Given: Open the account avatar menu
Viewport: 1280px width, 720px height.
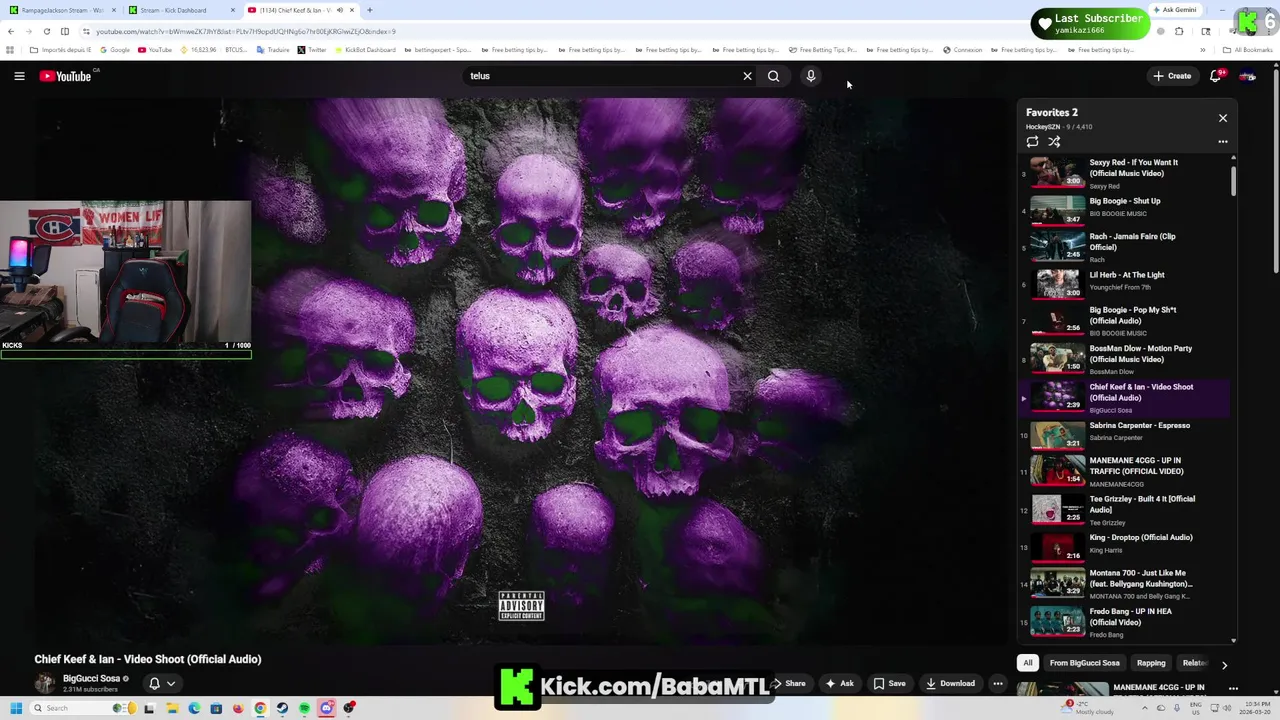Looking at the screenshot, I should tap(1247, 76).
